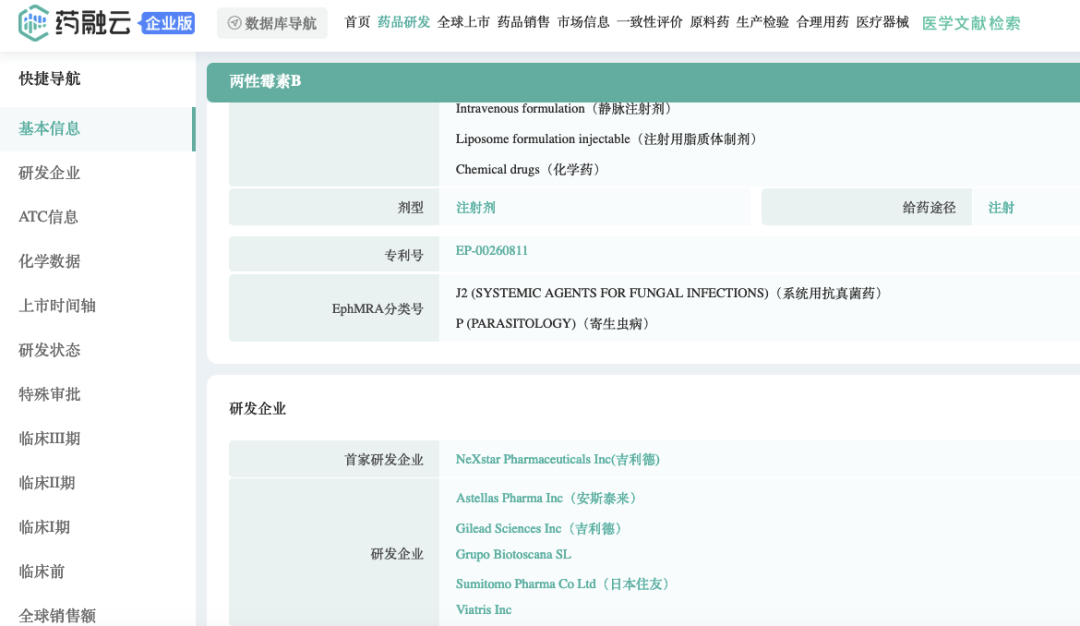The height and width of the screenshot is (626, 1080).
Task: Open 生产检验 menu
Action: point(762,22)
